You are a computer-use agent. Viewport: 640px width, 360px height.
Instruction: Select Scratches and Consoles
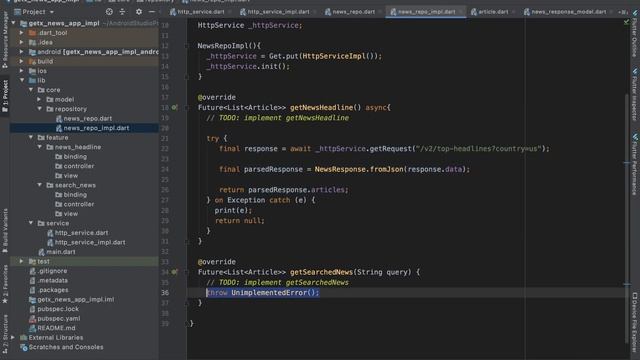point(62,347)
